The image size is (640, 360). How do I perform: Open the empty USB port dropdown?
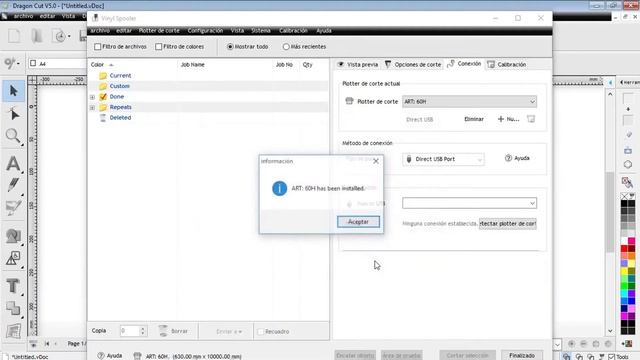pyautogui.click(x=469, y=203)
